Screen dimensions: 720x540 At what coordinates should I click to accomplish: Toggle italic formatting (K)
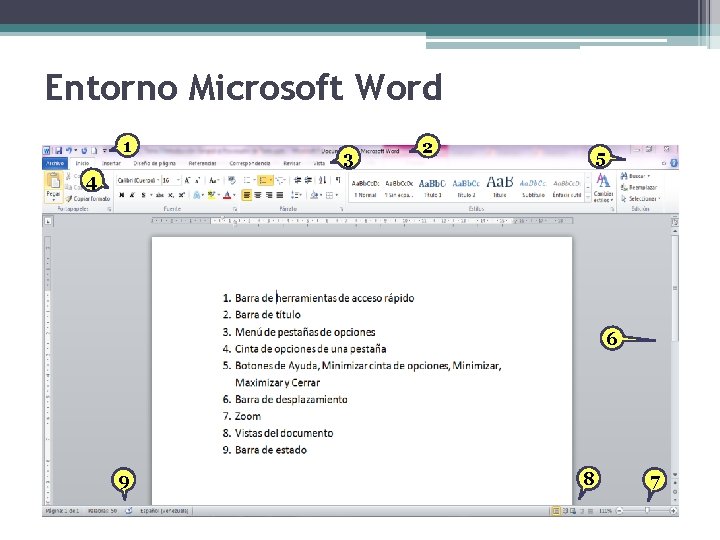pyautogui.click(x=132, y=195)
